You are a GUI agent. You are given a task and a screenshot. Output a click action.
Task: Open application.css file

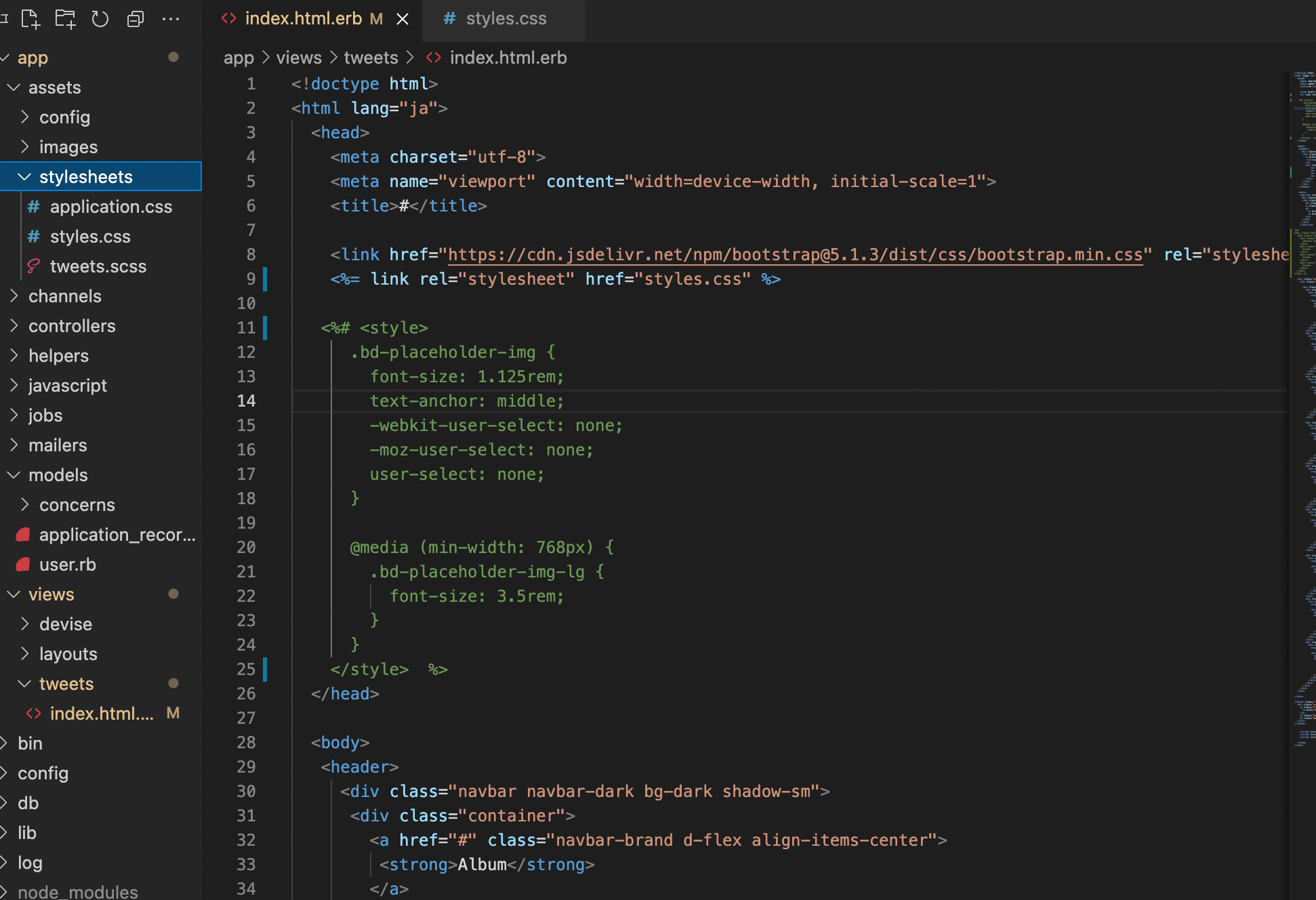click(101, 207)
